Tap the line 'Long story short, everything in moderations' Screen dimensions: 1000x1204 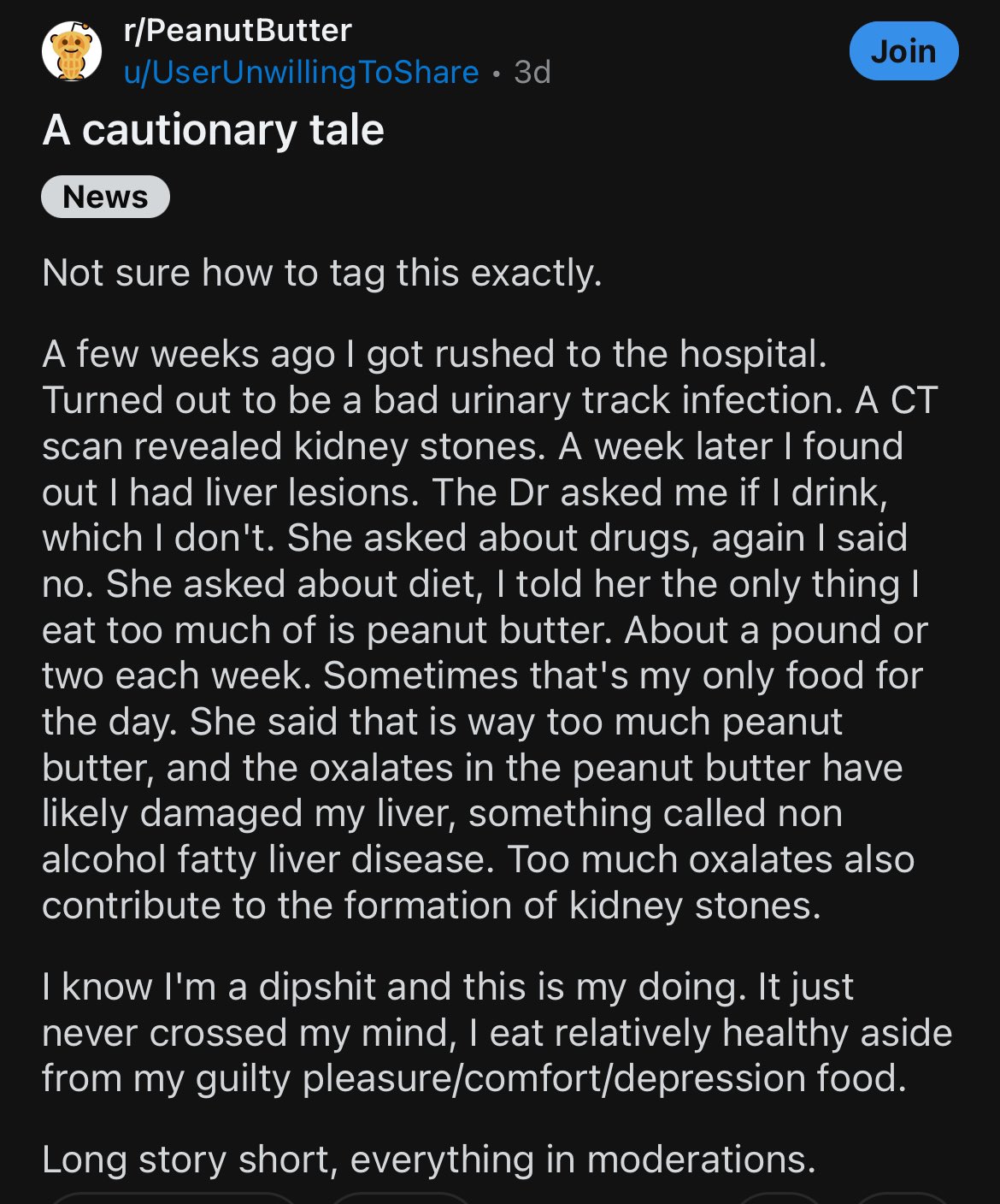[429, 1160]
